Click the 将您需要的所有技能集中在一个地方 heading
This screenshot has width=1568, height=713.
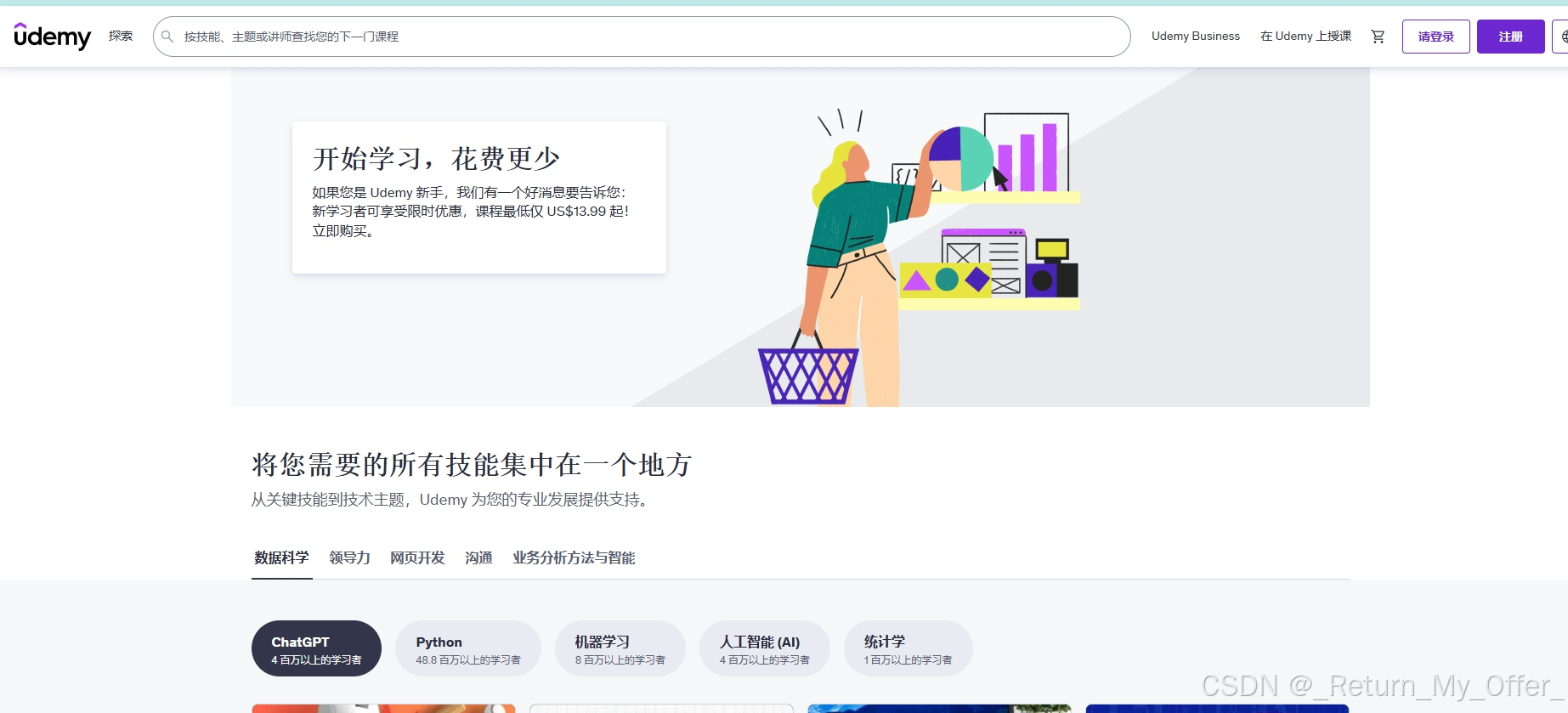(x=472, y=465)
